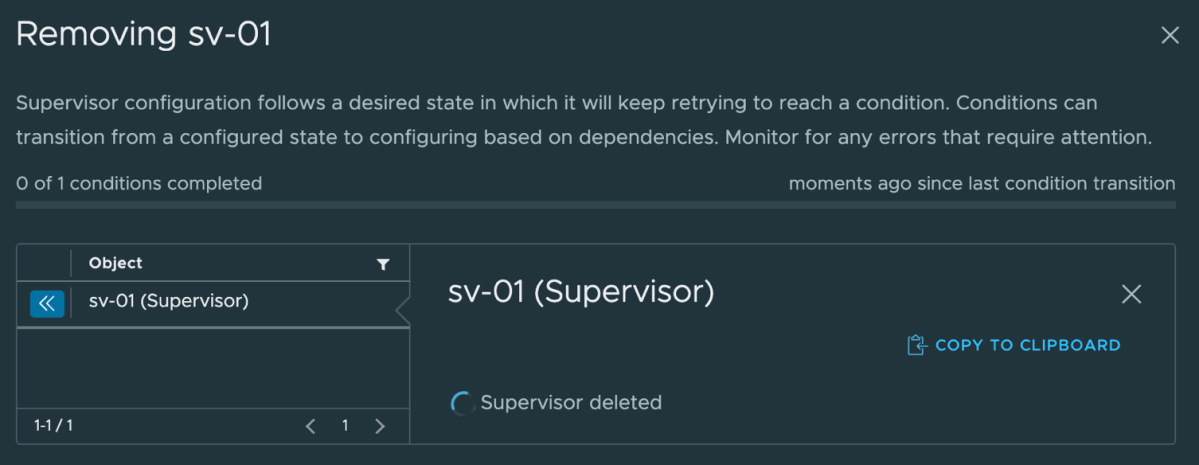Close the Removing sv-01 dialog
Image resolution: width=1199 pixels, height=465 pixels.
[x=1169, y=36]
